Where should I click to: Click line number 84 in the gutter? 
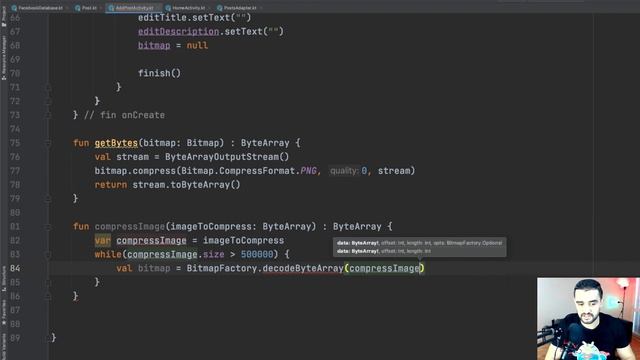pos(15,268)
